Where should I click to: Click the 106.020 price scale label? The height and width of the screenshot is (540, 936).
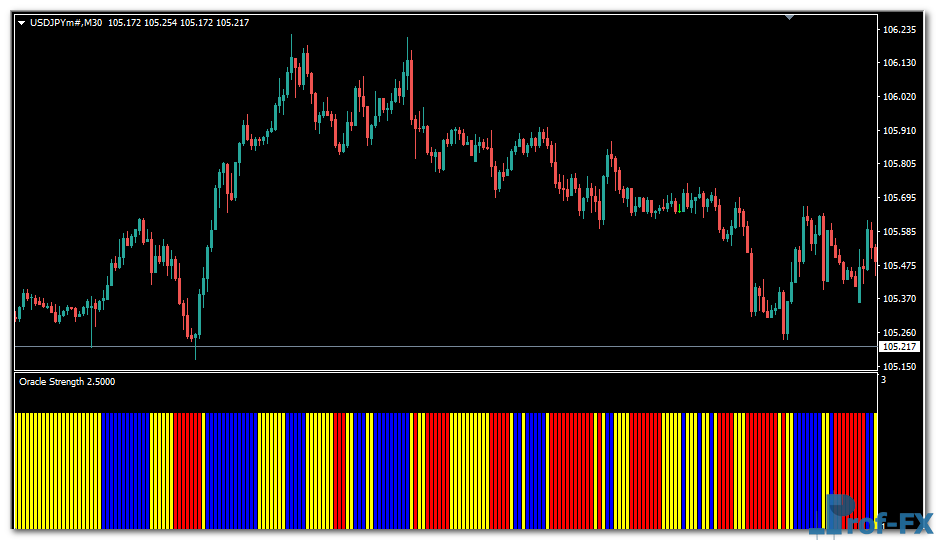point(900,97)
